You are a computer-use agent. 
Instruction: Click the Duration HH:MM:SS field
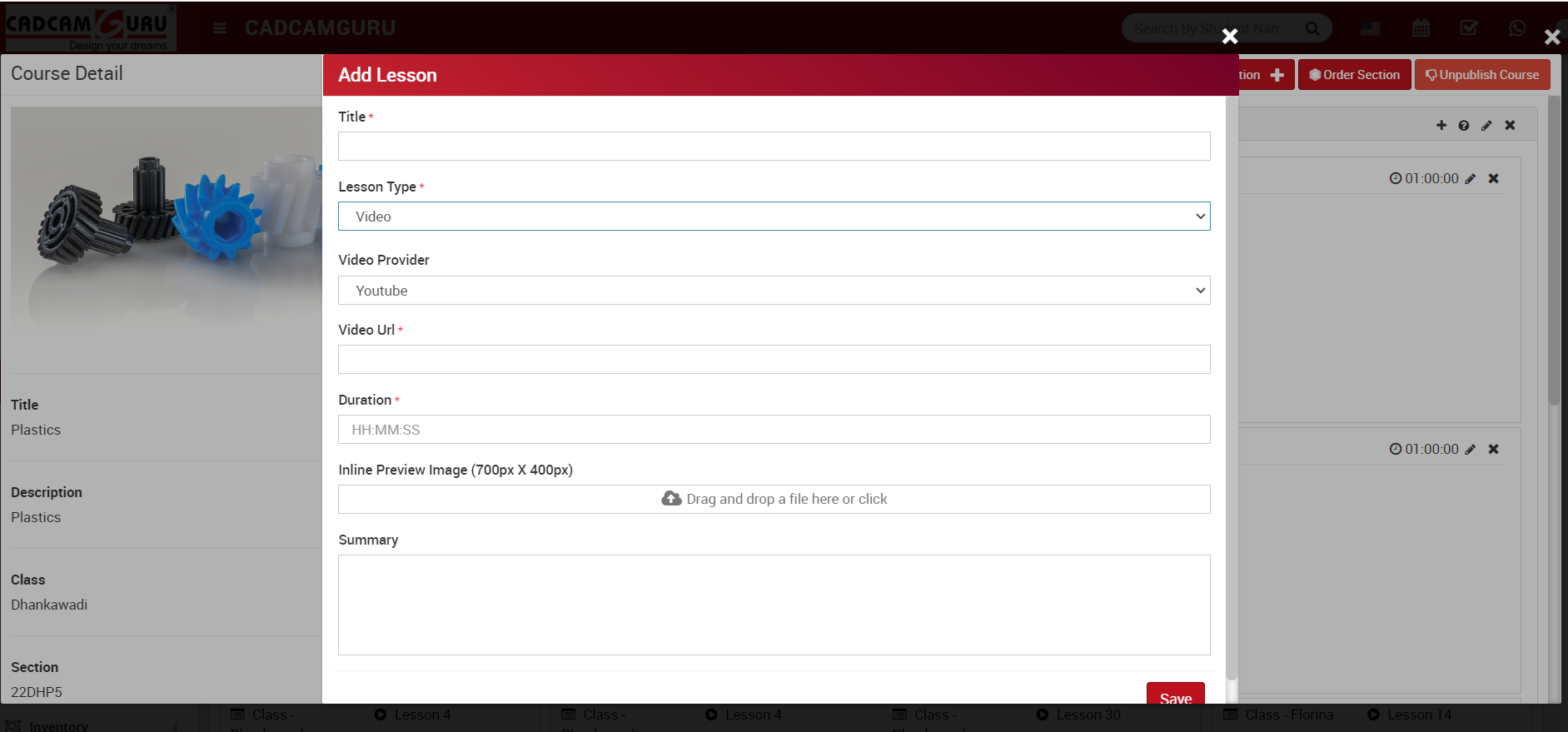pyautogui.click(x=774, y=430)
